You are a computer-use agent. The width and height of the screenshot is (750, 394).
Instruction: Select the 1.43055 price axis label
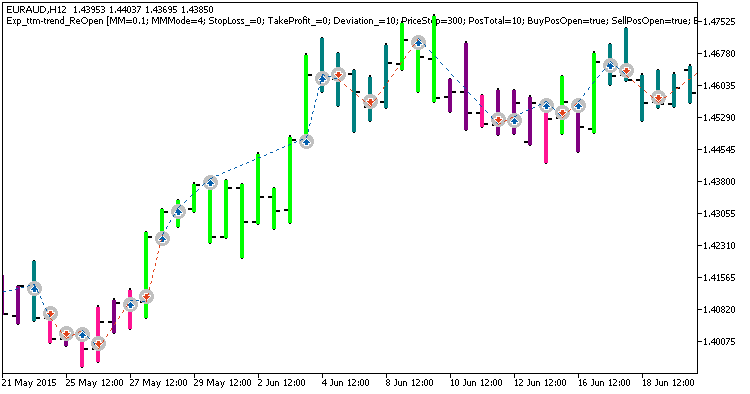click(x=720, y=214)
